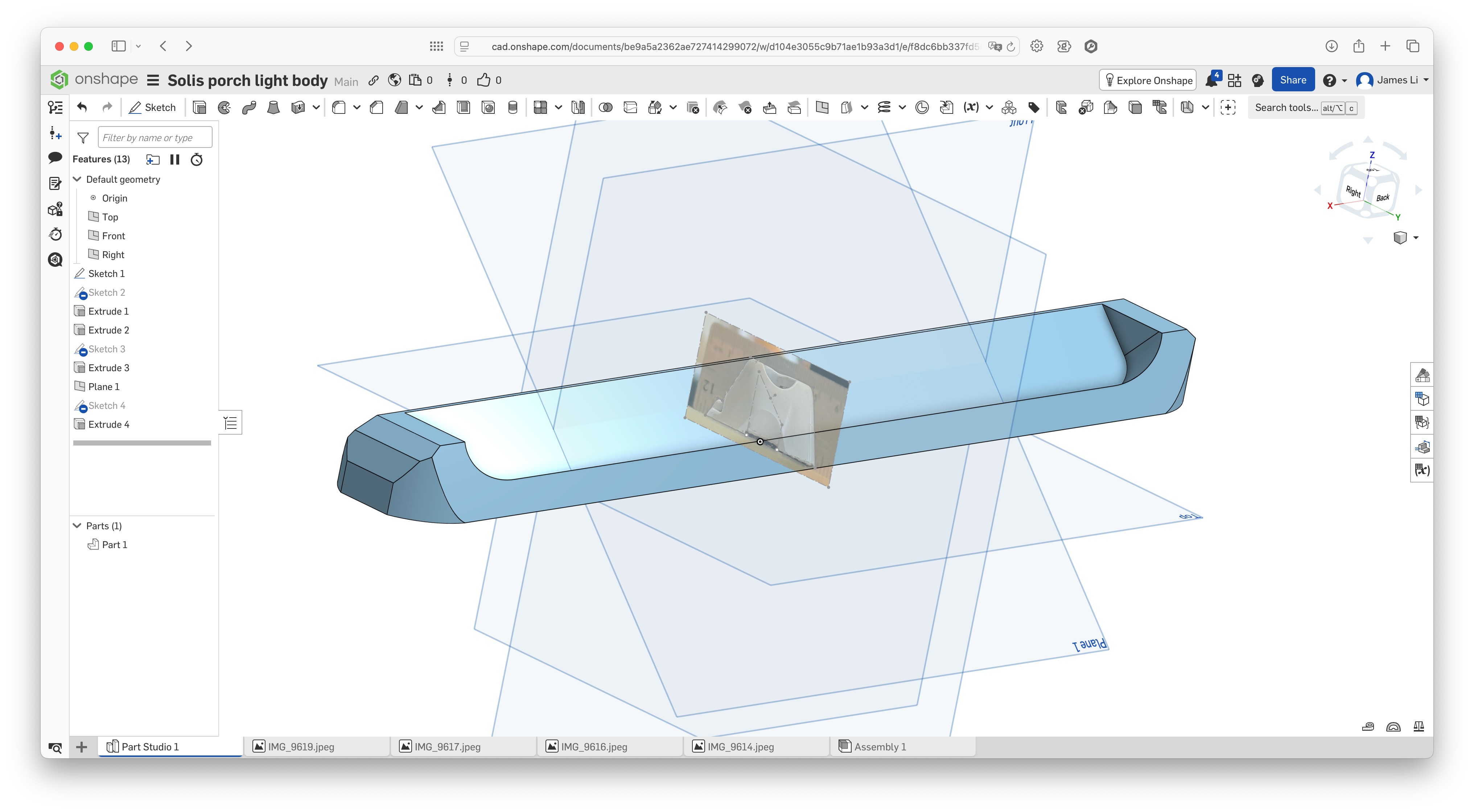Viewport: 1474px width, 812px height.
Task: Toggle the variable table panel on right edge
Action: 1422,470
